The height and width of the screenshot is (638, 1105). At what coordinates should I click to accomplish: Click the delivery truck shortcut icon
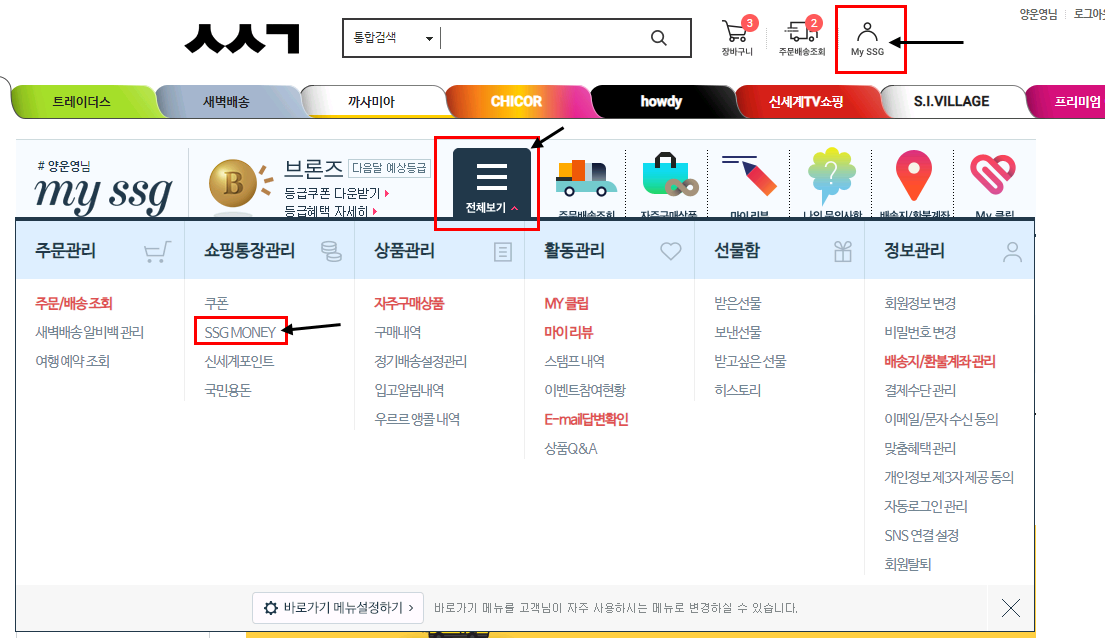click(x=586, y=178)
